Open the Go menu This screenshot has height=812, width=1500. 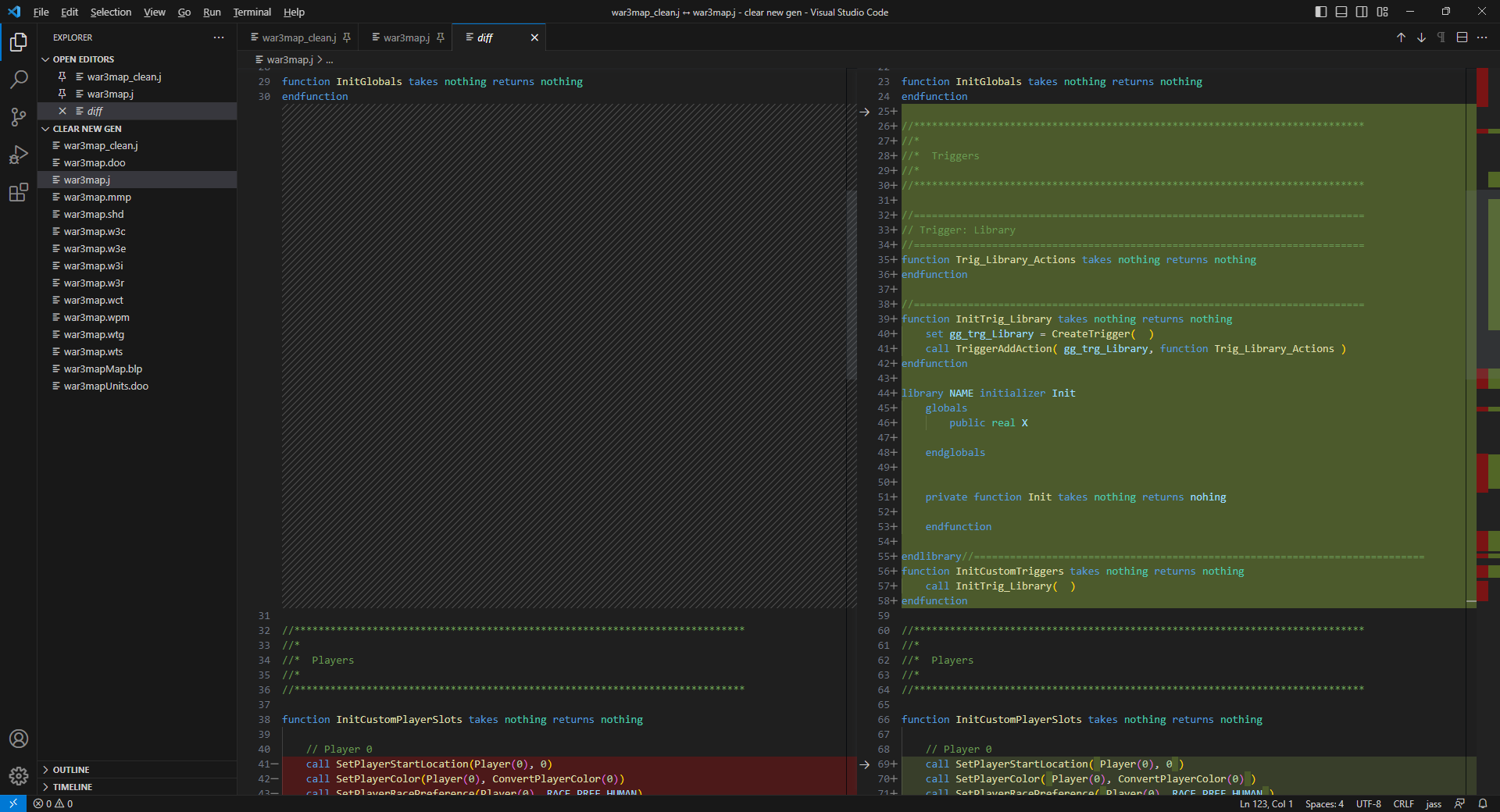(184, 12)
